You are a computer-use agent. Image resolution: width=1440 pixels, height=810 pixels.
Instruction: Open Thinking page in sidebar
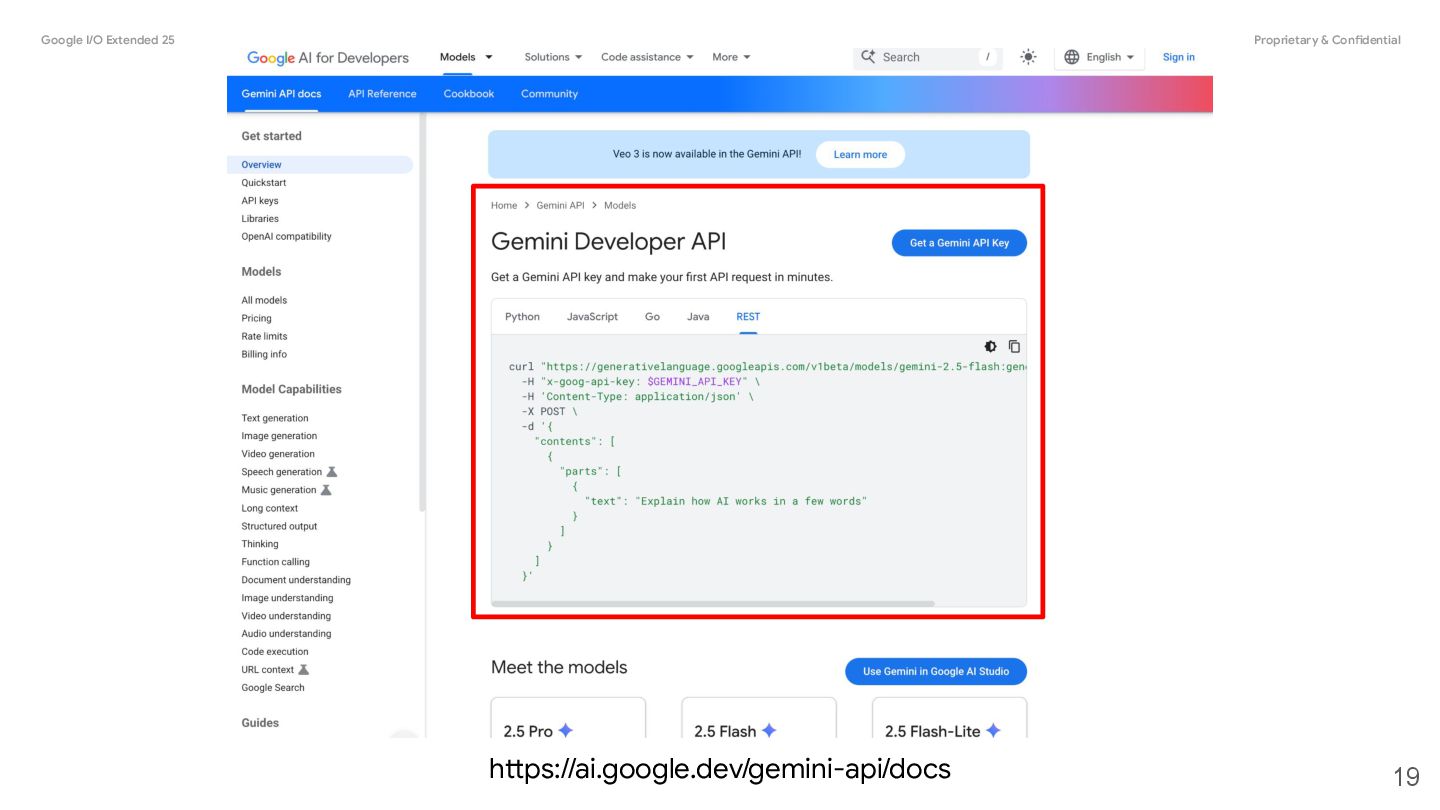[x=260, y=545]
